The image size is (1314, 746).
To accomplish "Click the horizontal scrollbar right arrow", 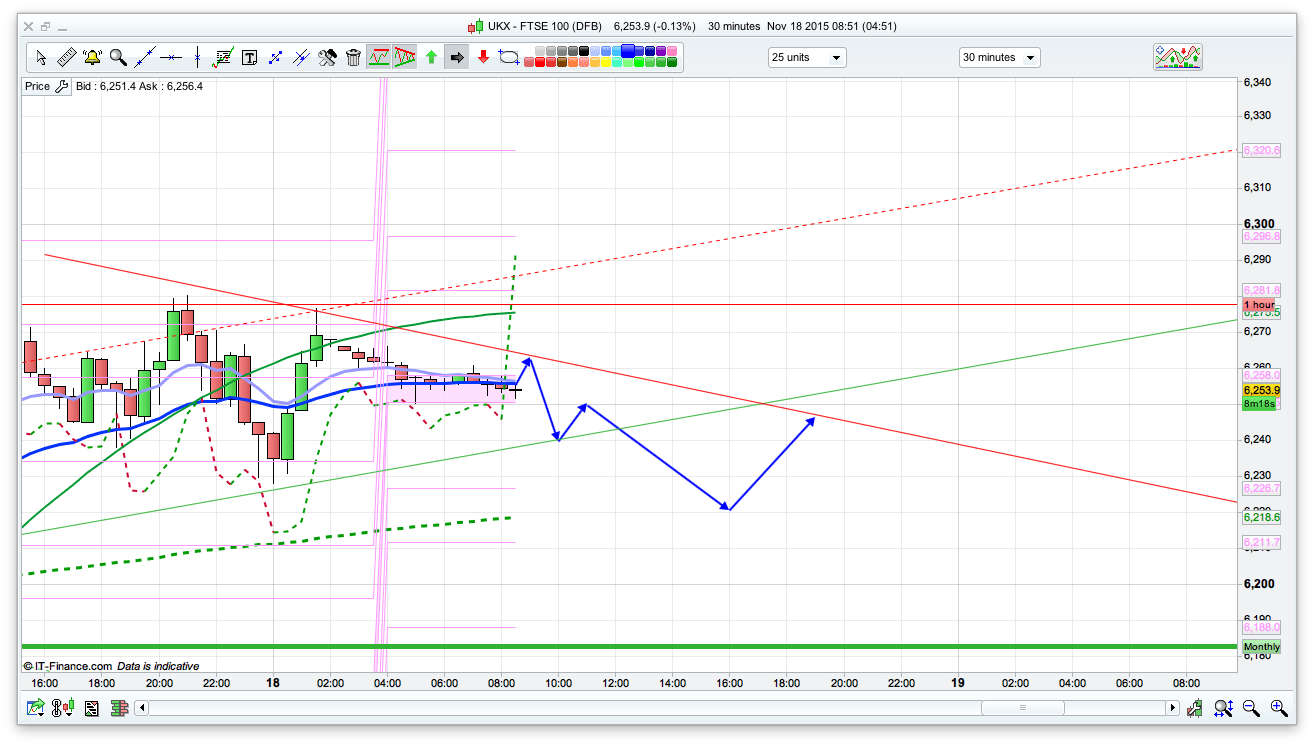I will (x=1172, y=708).
